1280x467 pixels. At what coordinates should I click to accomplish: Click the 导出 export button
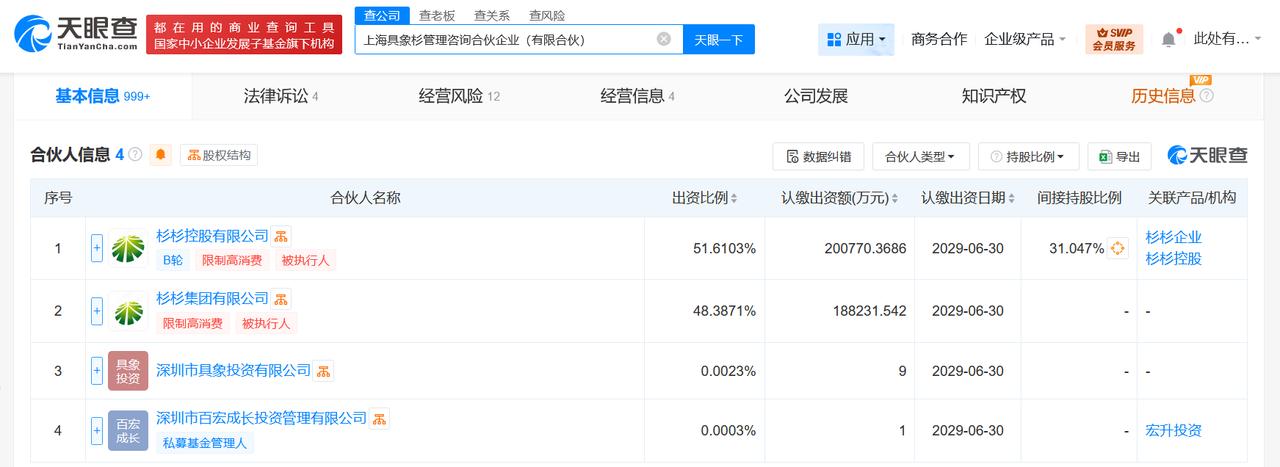coord(1119,157)
